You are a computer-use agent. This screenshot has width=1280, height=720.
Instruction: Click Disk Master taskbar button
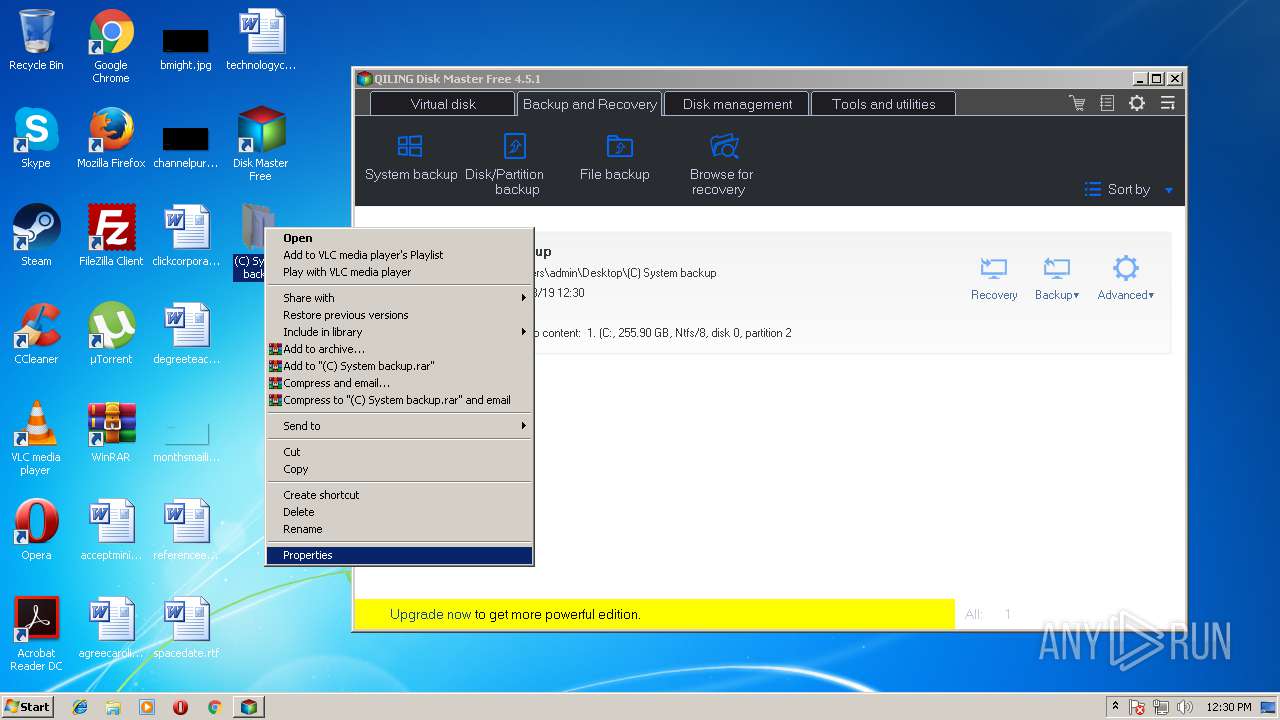coord(248,707)
